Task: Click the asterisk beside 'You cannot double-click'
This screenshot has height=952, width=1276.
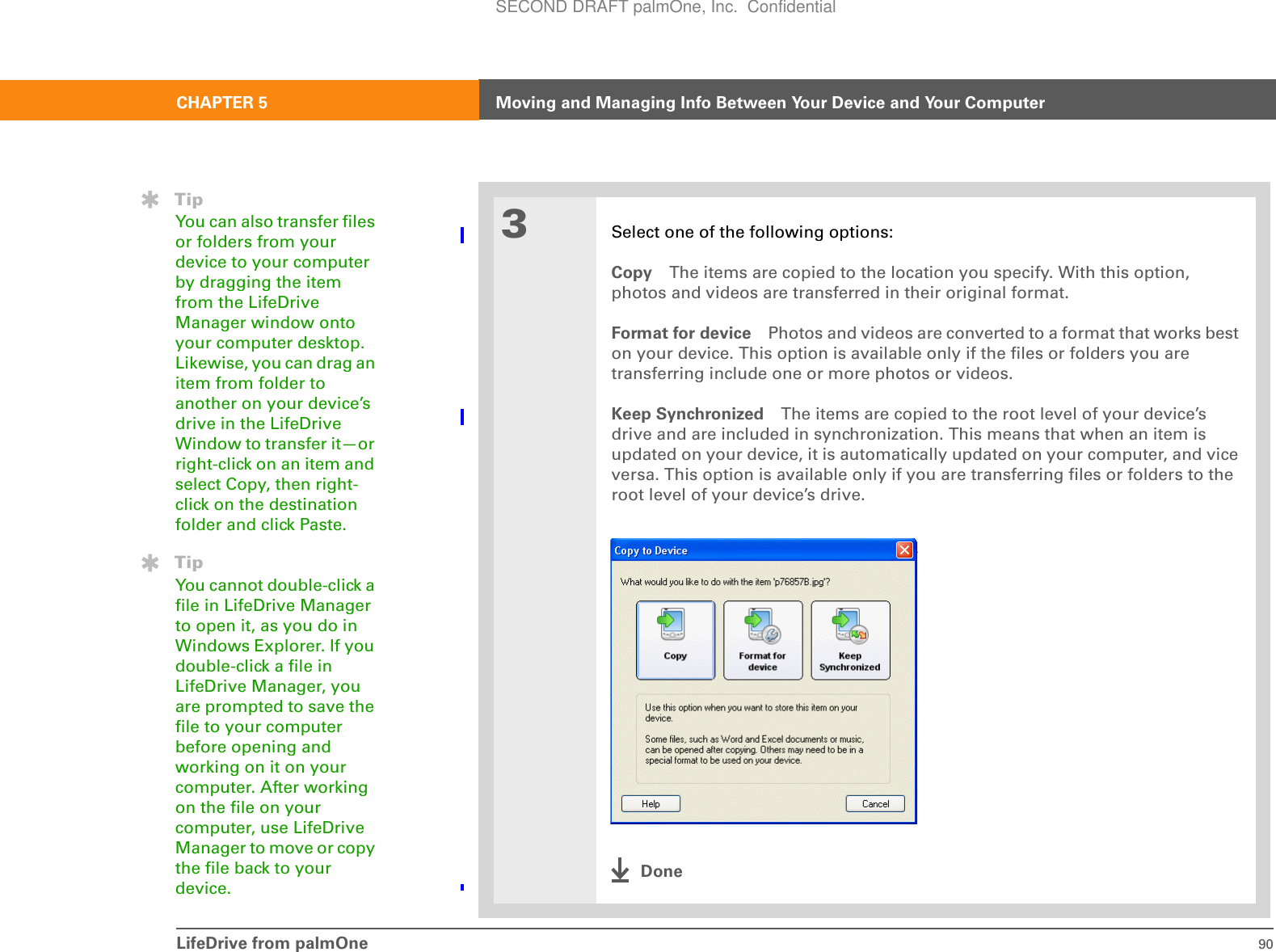Action: click(x=150, y=562)
